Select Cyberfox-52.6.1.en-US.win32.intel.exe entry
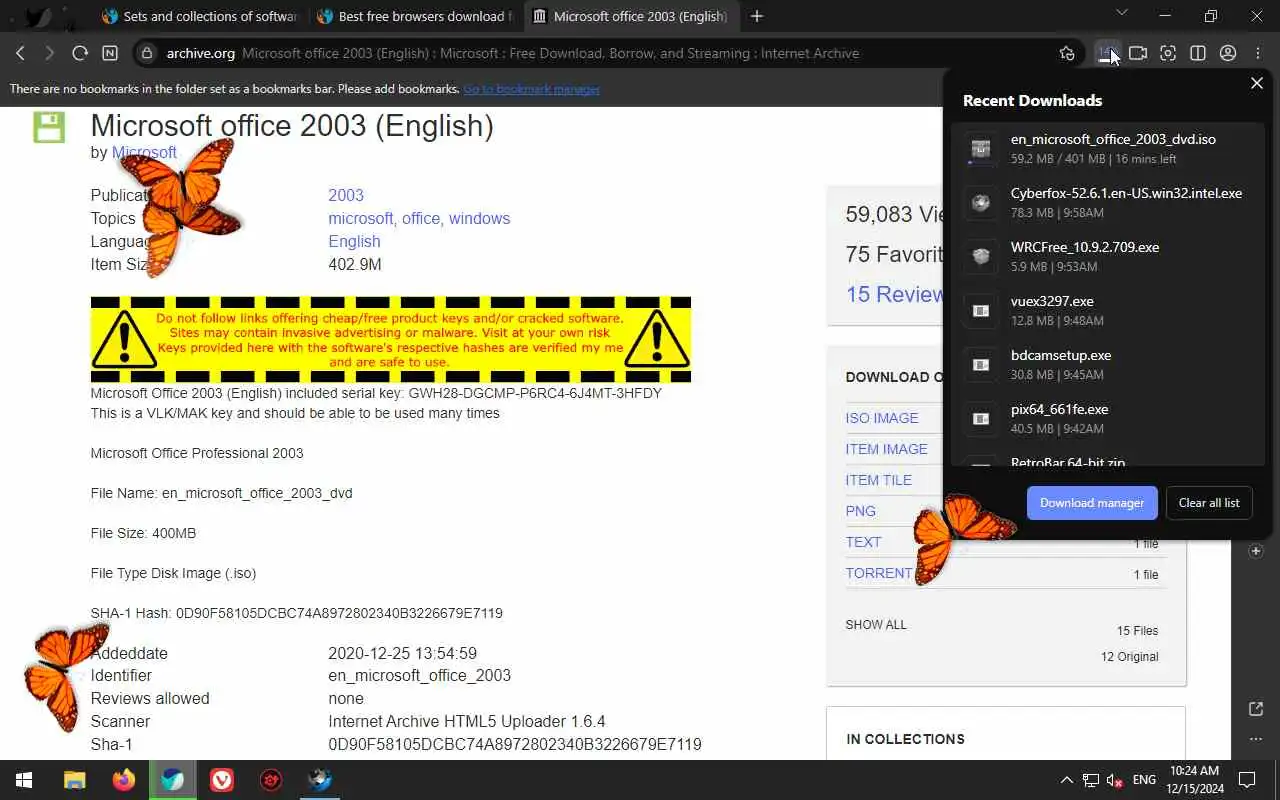 pyautogui.click(x=1107, y=203)
